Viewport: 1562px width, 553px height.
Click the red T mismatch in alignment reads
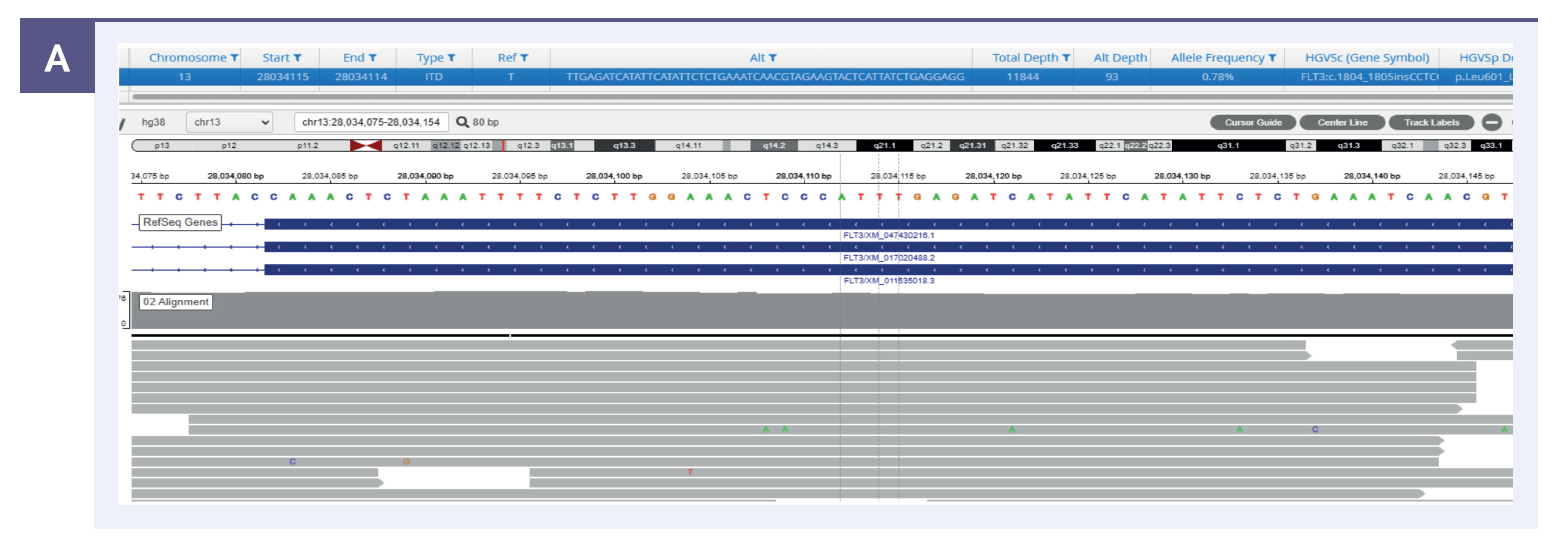click(x=689, y=472)
